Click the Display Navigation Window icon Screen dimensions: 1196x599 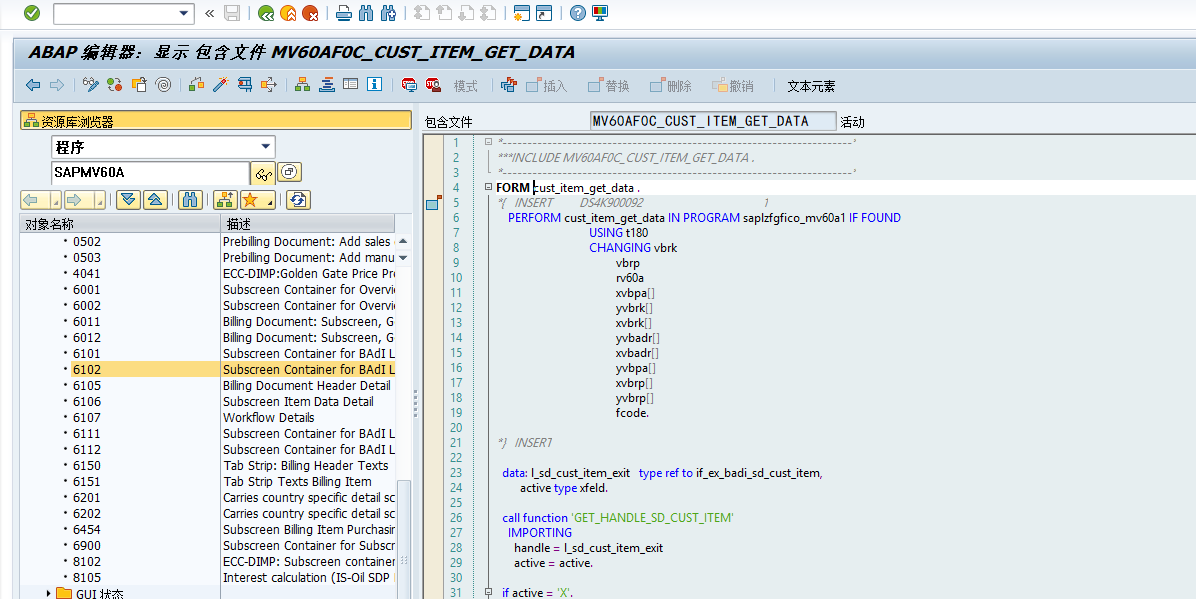tap(326, 85)
